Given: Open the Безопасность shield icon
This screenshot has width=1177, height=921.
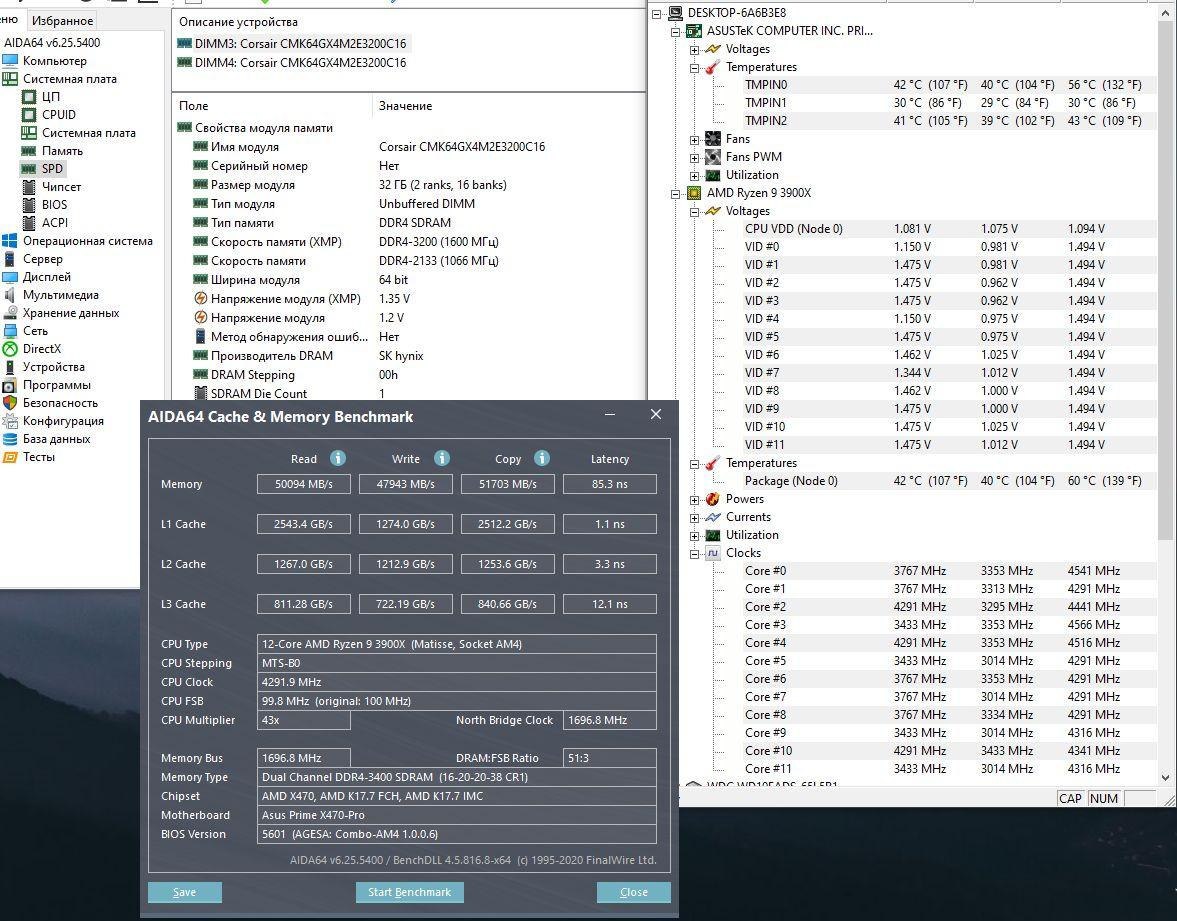Looking at the screenshot, I should pos(10,403).
